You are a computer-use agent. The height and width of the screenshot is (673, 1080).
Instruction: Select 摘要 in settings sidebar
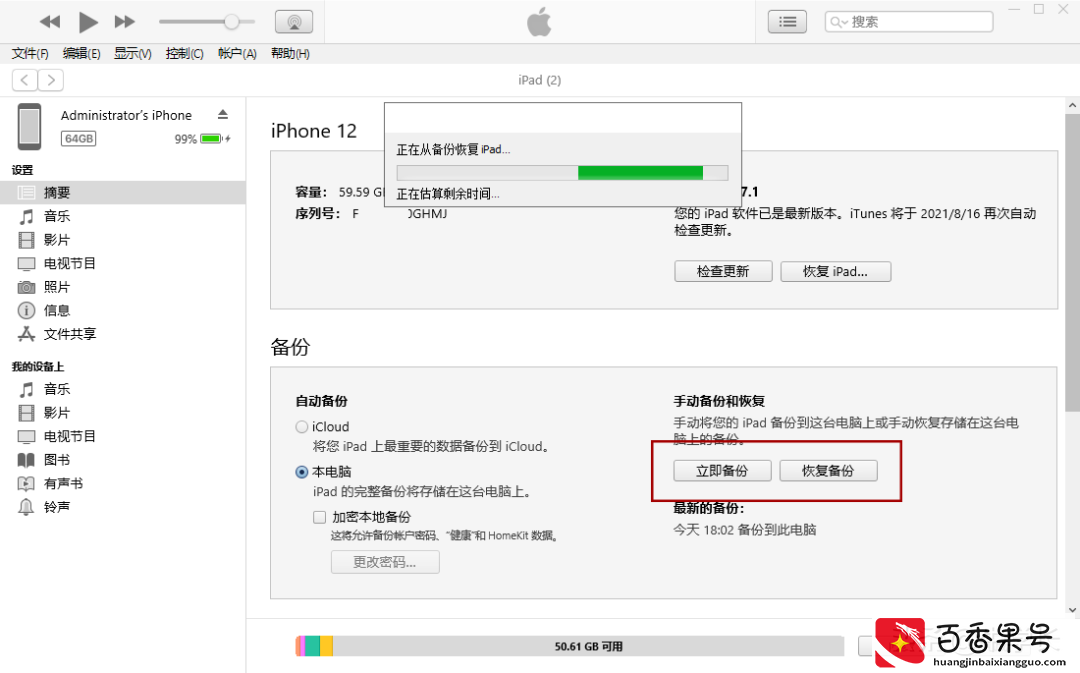[x=123, y=193]
